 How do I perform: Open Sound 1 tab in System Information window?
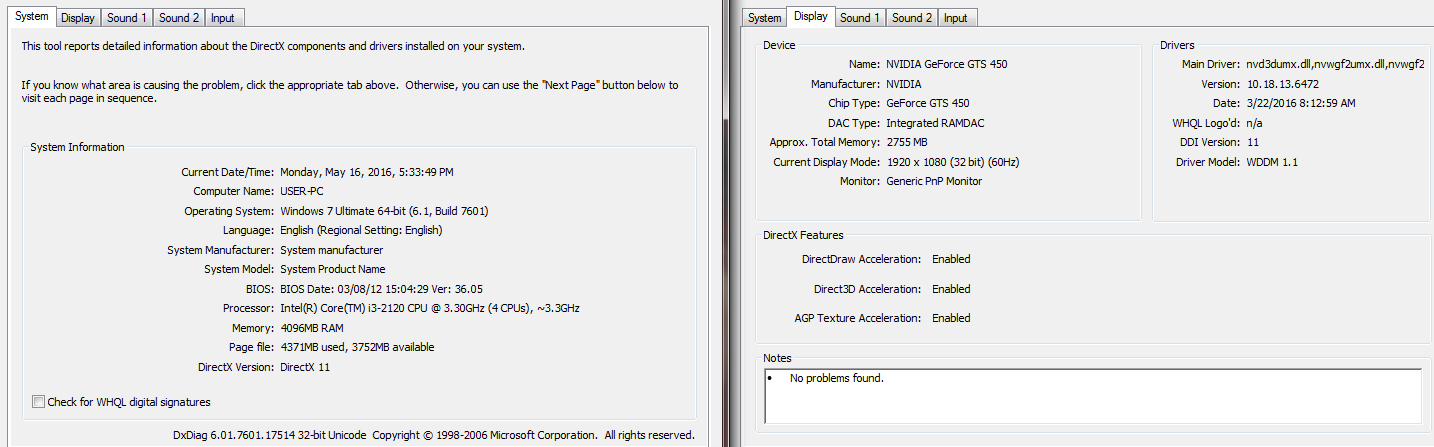127,18
